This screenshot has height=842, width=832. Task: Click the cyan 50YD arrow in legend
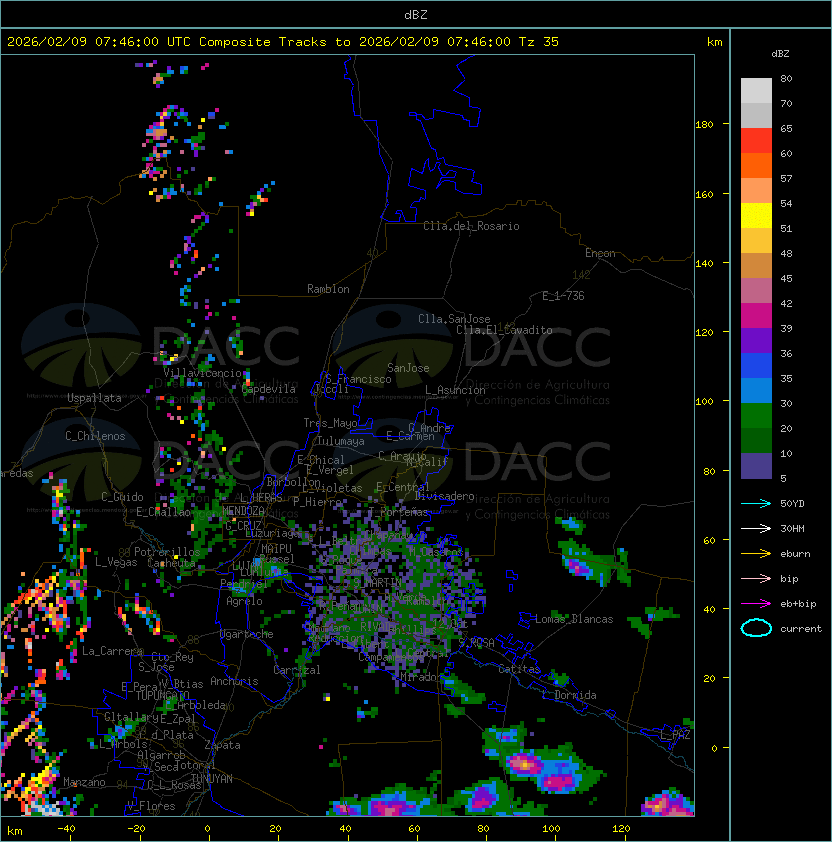point(756,504)
